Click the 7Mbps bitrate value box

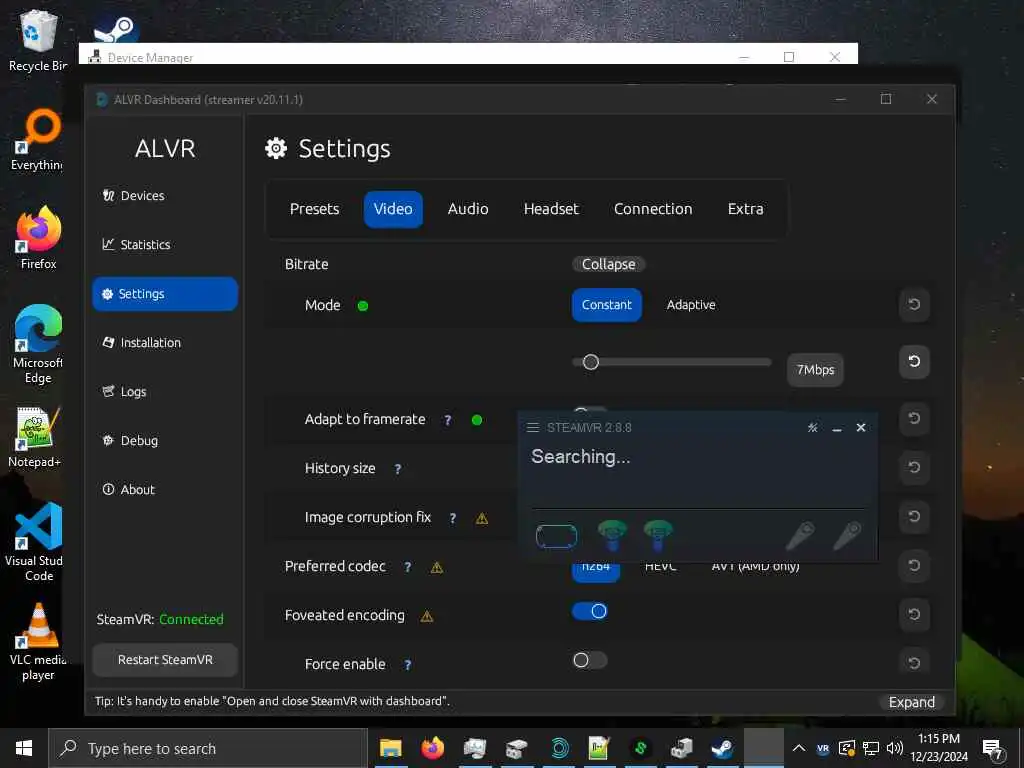coord(815,370)
